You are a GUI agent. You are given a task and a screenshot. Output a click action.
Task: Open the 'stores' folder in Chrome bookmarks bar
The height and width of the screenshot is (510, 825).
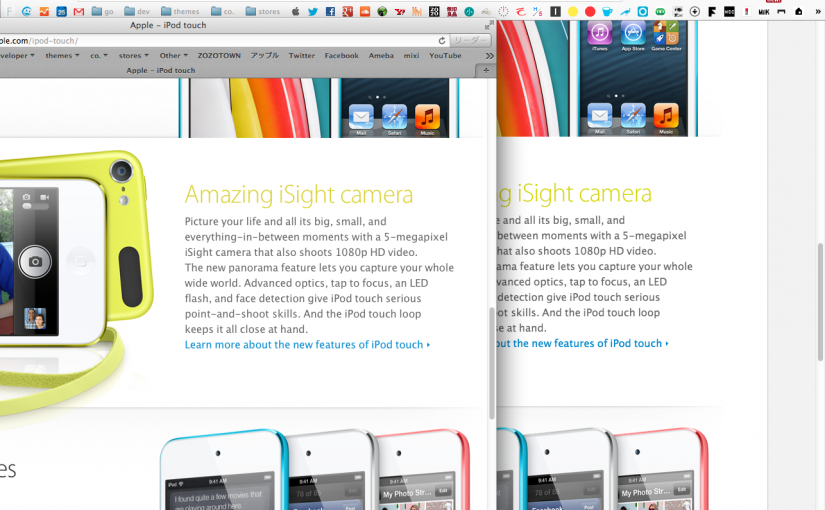click(x=263, y=11)
